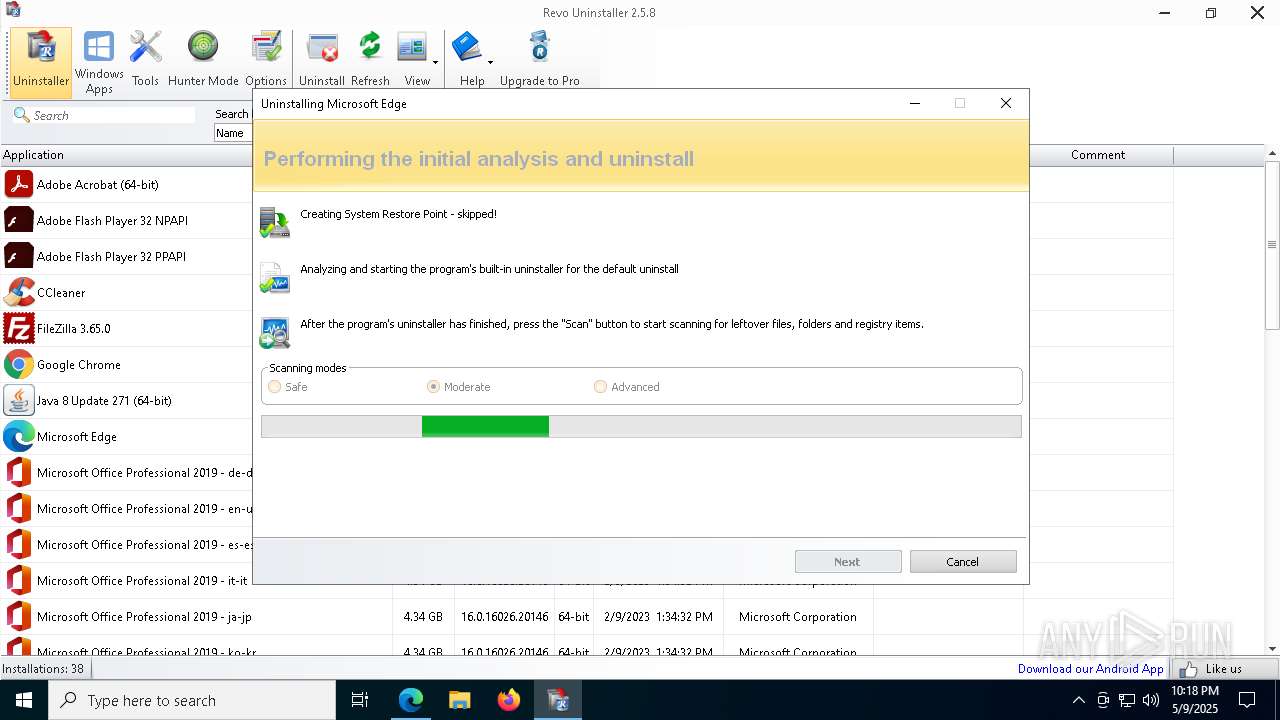Select the FileZilla 3.65.0 icon
The image size is (1280, 720).
click(19, 328)
